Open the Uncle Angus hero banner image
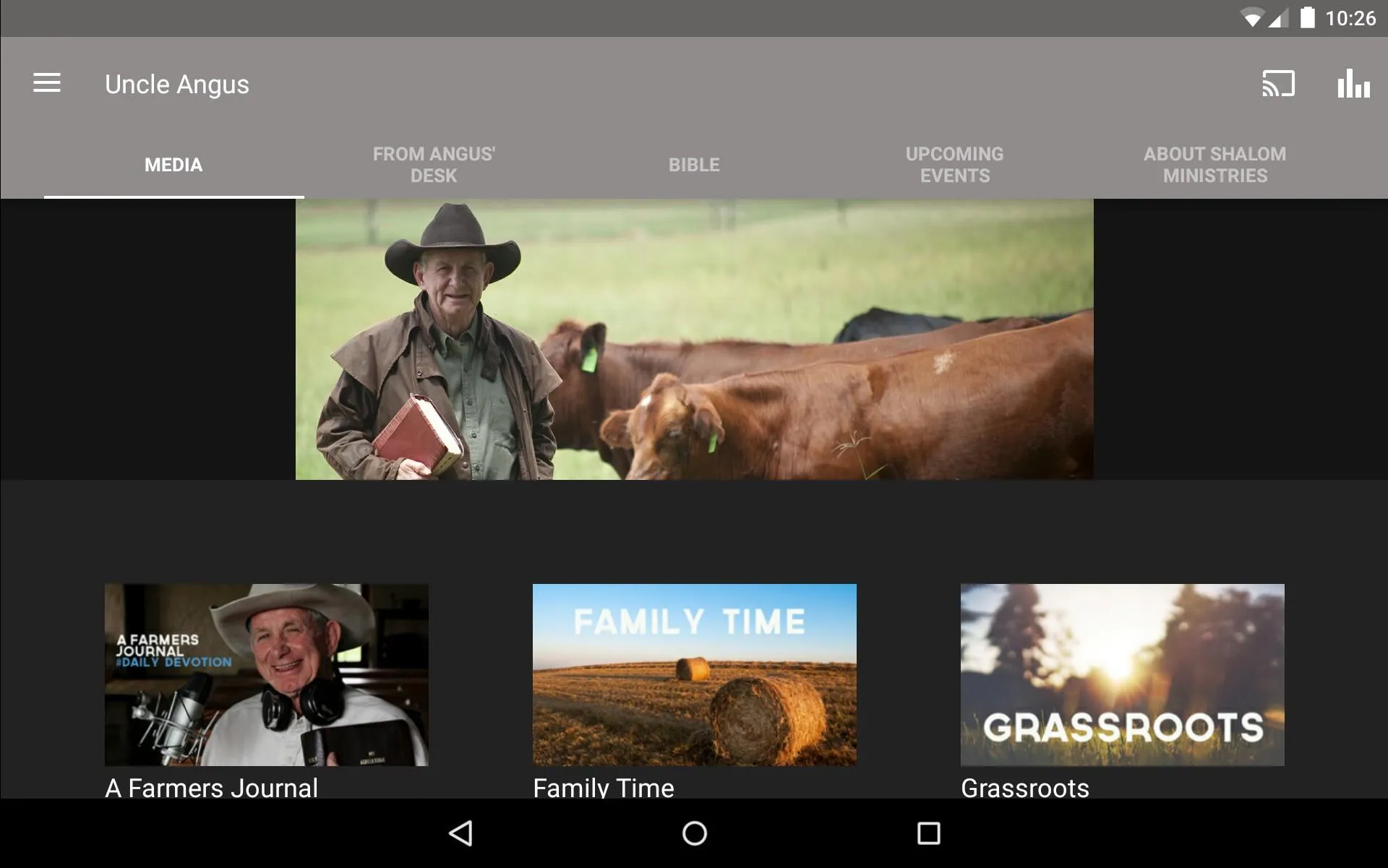The image size is (1388, 868). click(694, 339)
